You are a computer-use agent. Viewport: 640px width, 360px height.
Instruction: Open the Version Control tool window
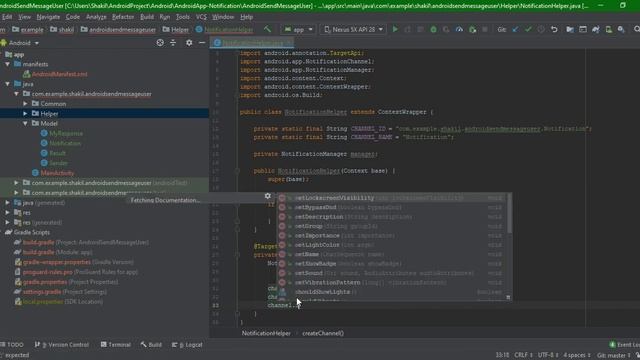tap(62, 344)
